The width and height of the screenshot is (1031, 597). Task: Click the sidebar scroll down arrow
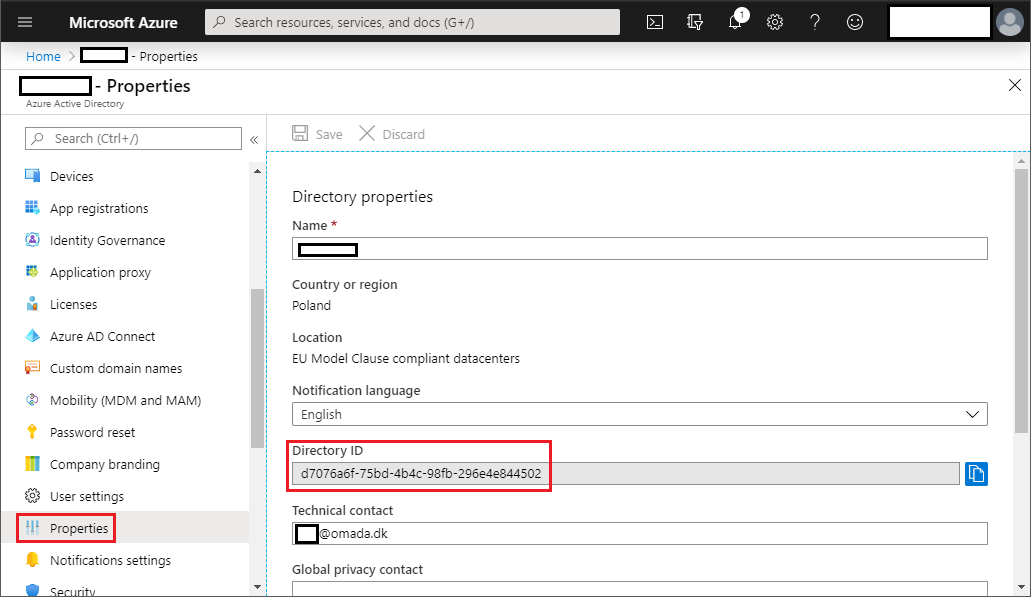point(257,586)
